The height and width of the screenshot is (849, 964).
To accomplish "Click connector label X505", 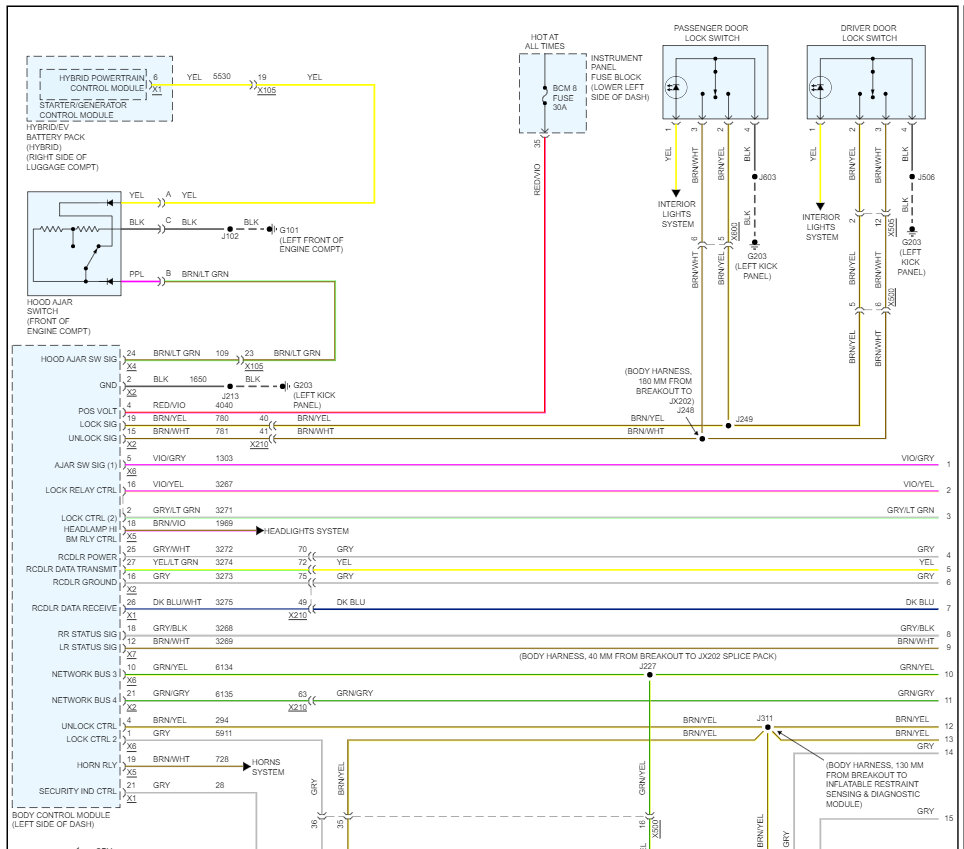I will click(x=891, y=227).
